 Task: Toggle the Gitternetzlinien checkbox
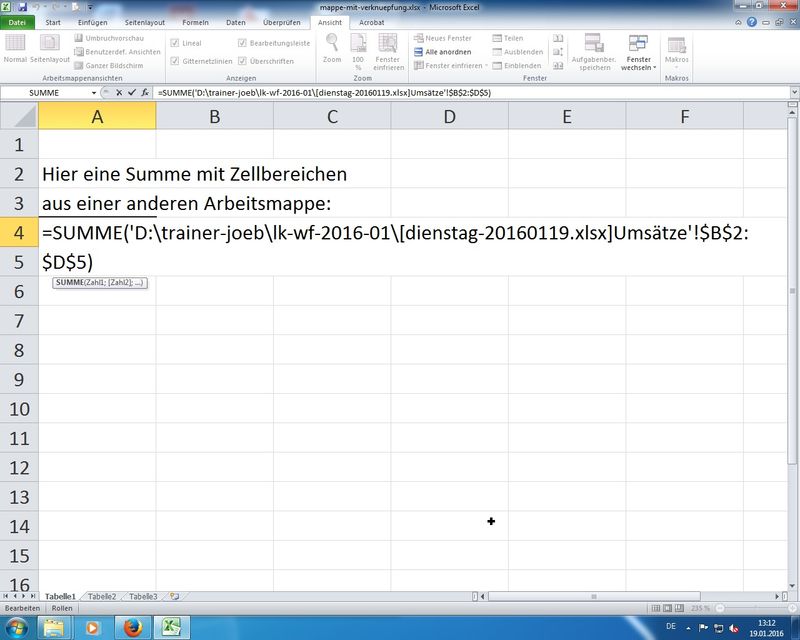tap(175, 60)
